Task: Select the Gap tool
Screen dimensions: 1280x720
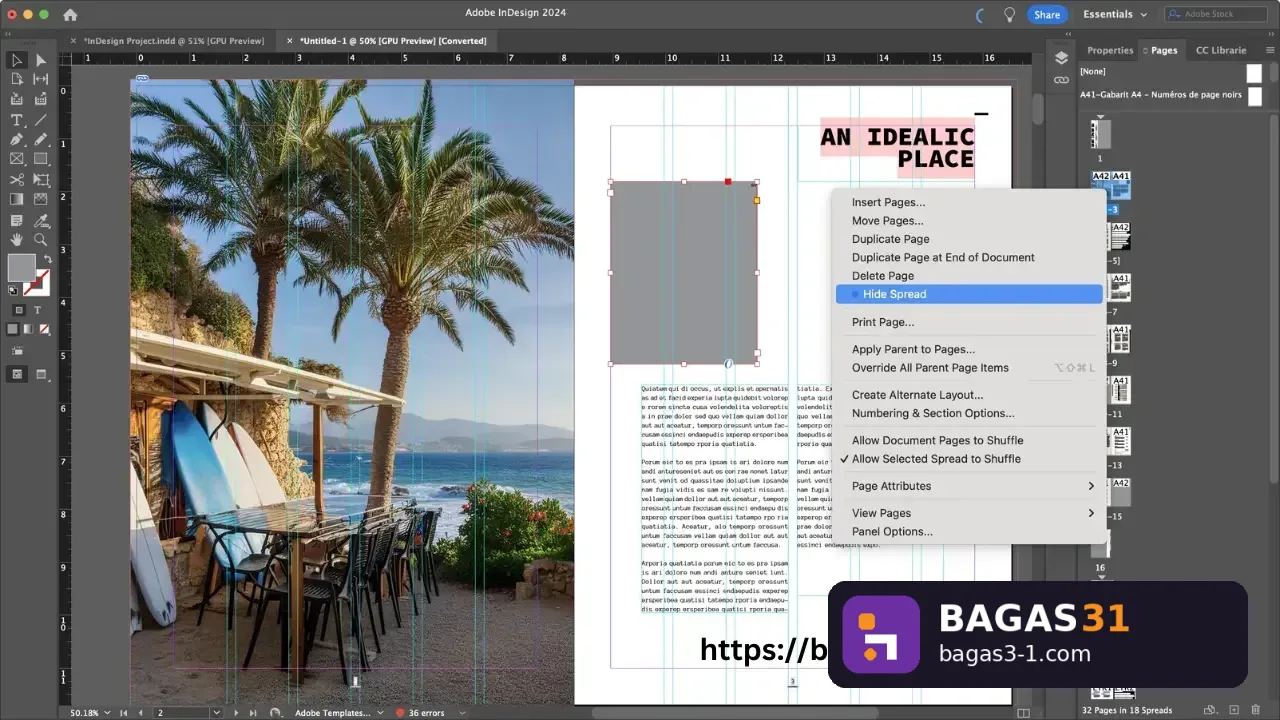Action: pos(41,79)
